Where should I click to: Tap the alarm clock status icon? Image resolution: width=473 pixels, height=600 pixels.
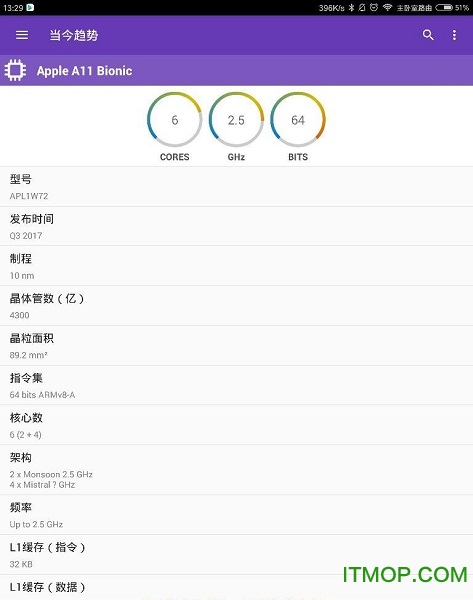point(374,8)
